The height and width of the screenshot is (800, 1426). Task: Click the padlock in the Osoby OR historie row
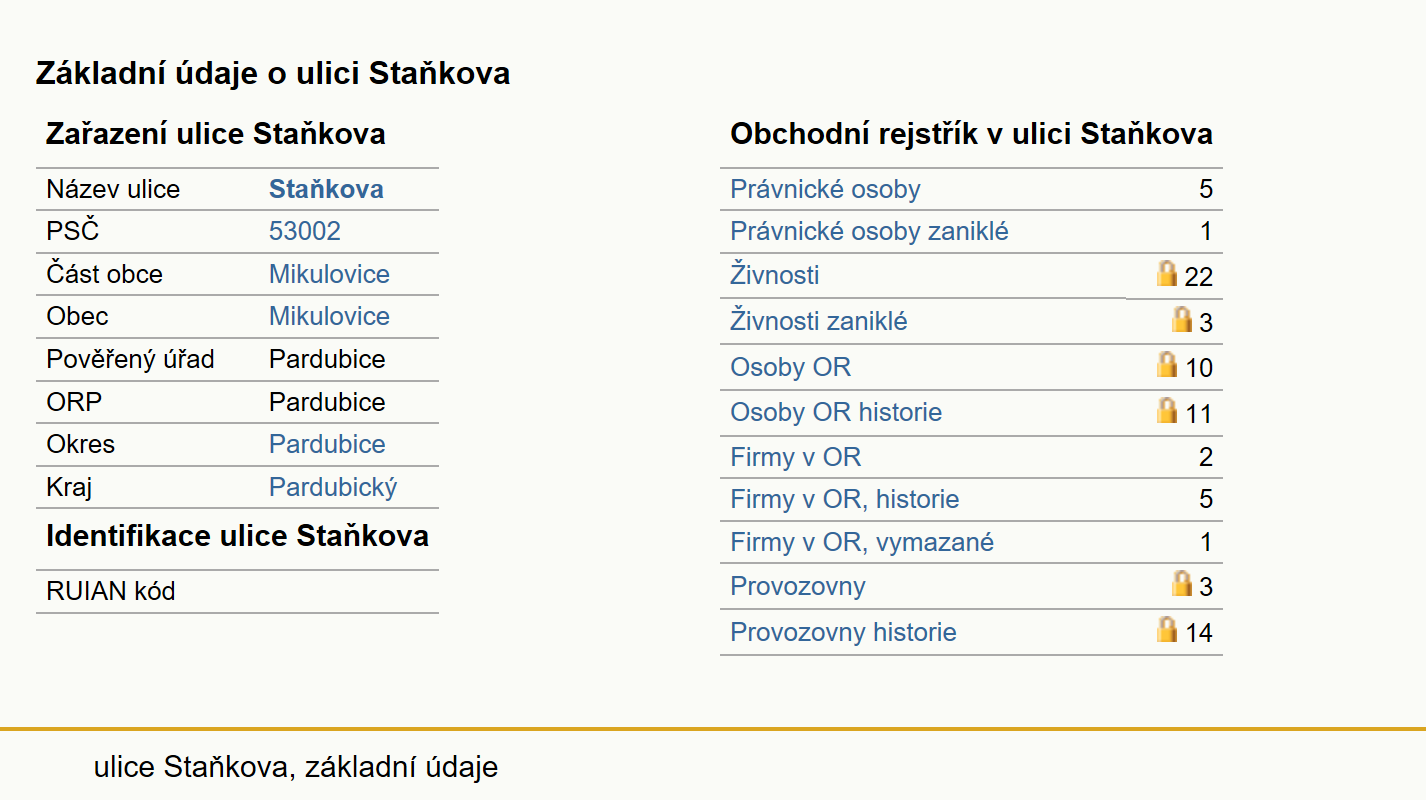click(1167, 410)
